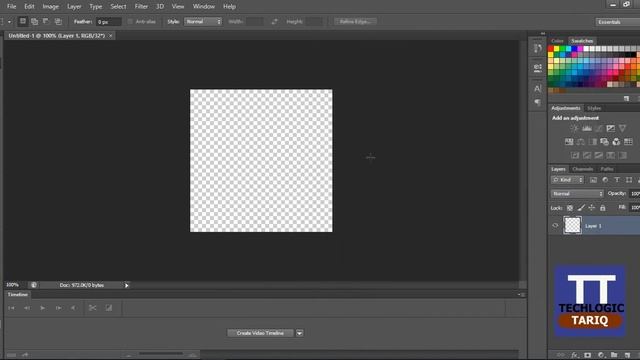Open the Paragraph panel icon in the dock
The width and height of the screenshot is (640, 360).
(x=538, y=102)
